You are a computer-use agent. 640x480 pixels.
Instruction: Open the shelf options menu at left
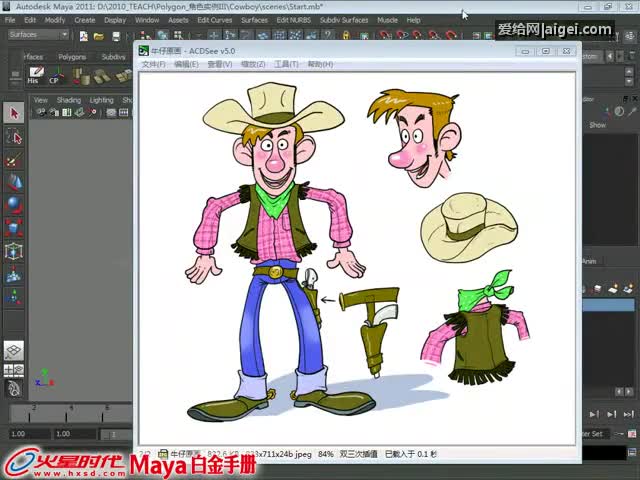(15, 76)
